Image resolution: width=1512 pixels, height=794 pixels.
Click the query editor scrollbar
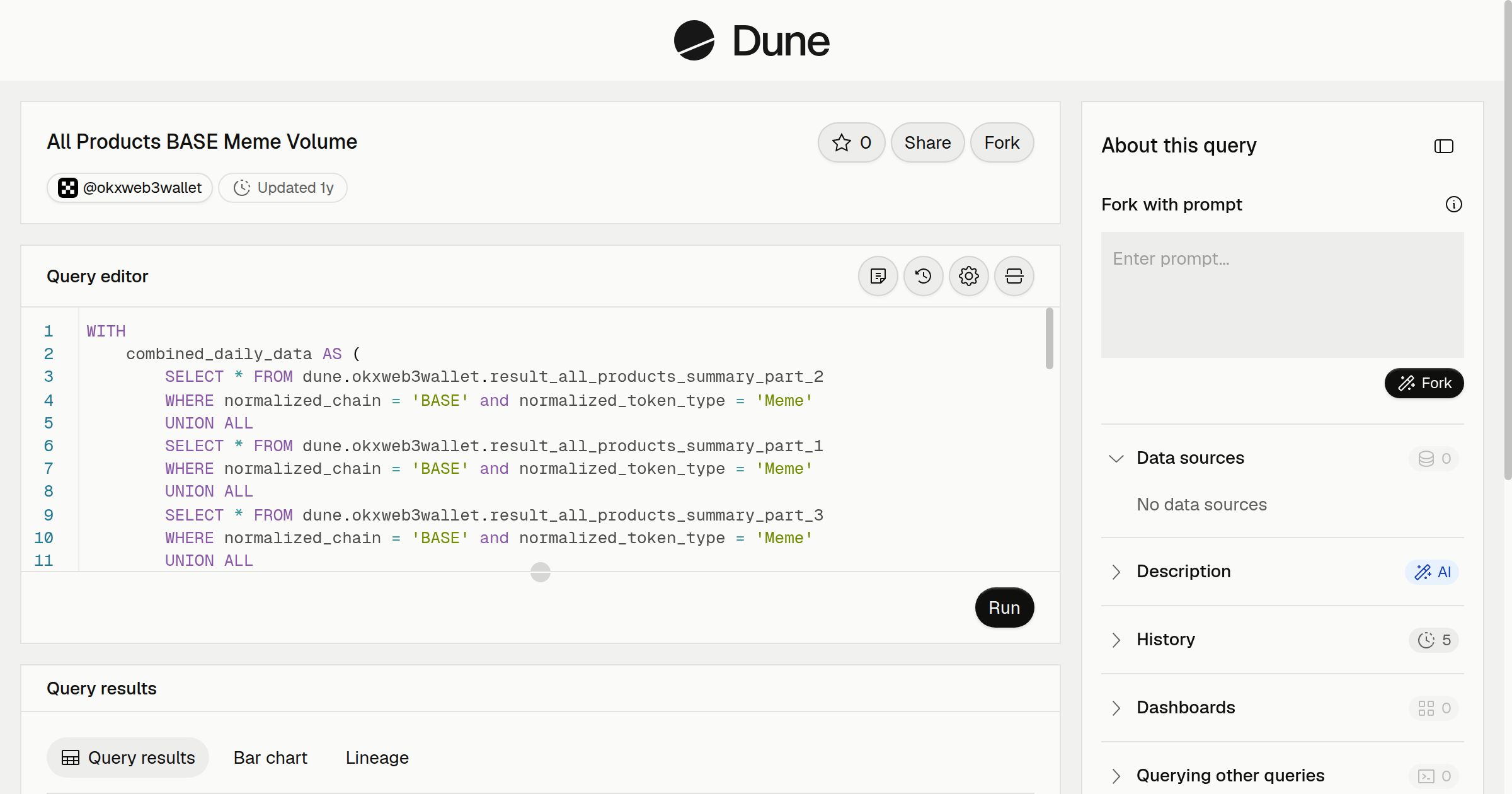pyautogui.click(x=1049, y=338)
